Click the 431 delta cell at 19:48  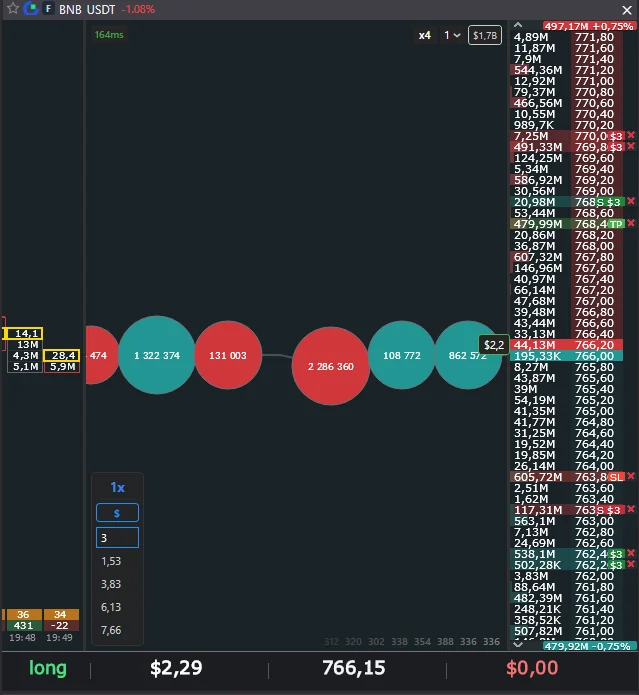23,625
